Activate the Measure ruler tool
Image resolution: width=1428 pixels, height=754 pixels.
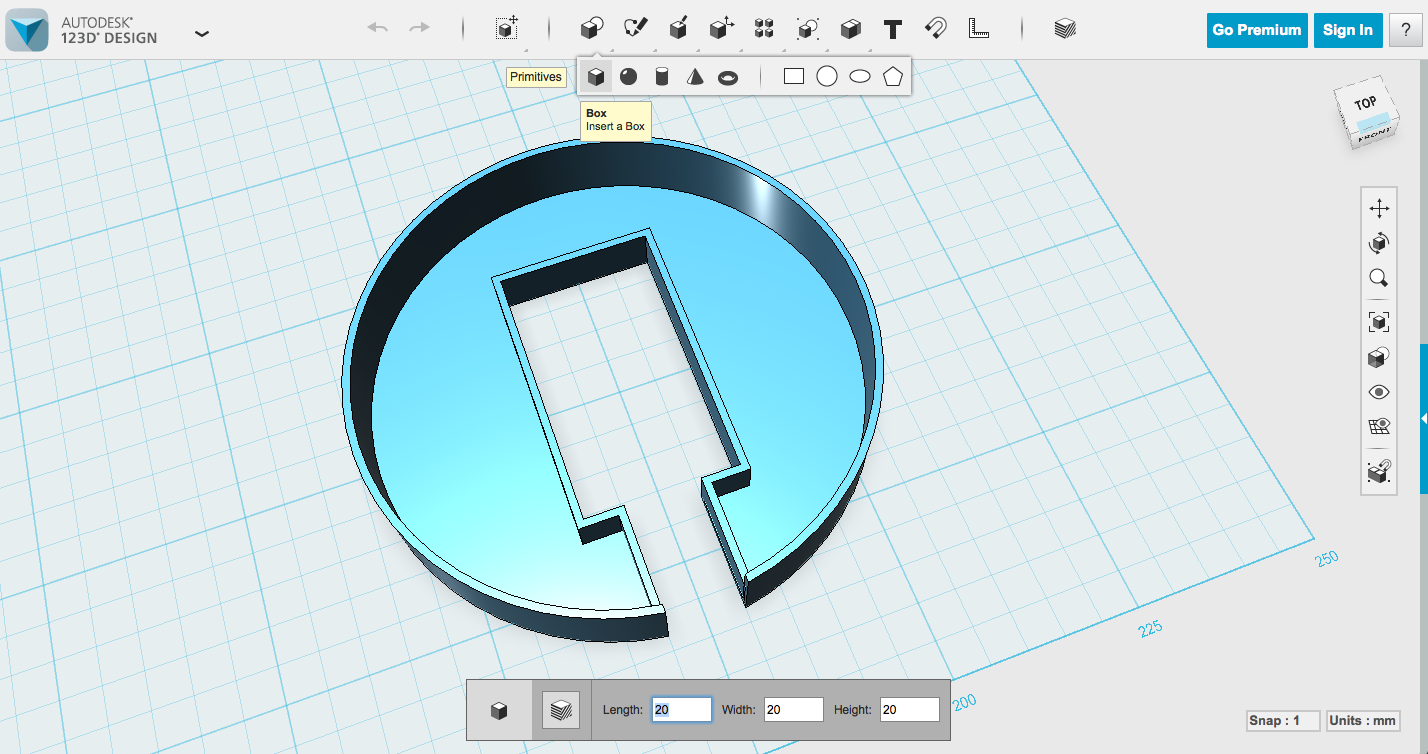coord(978,29)
